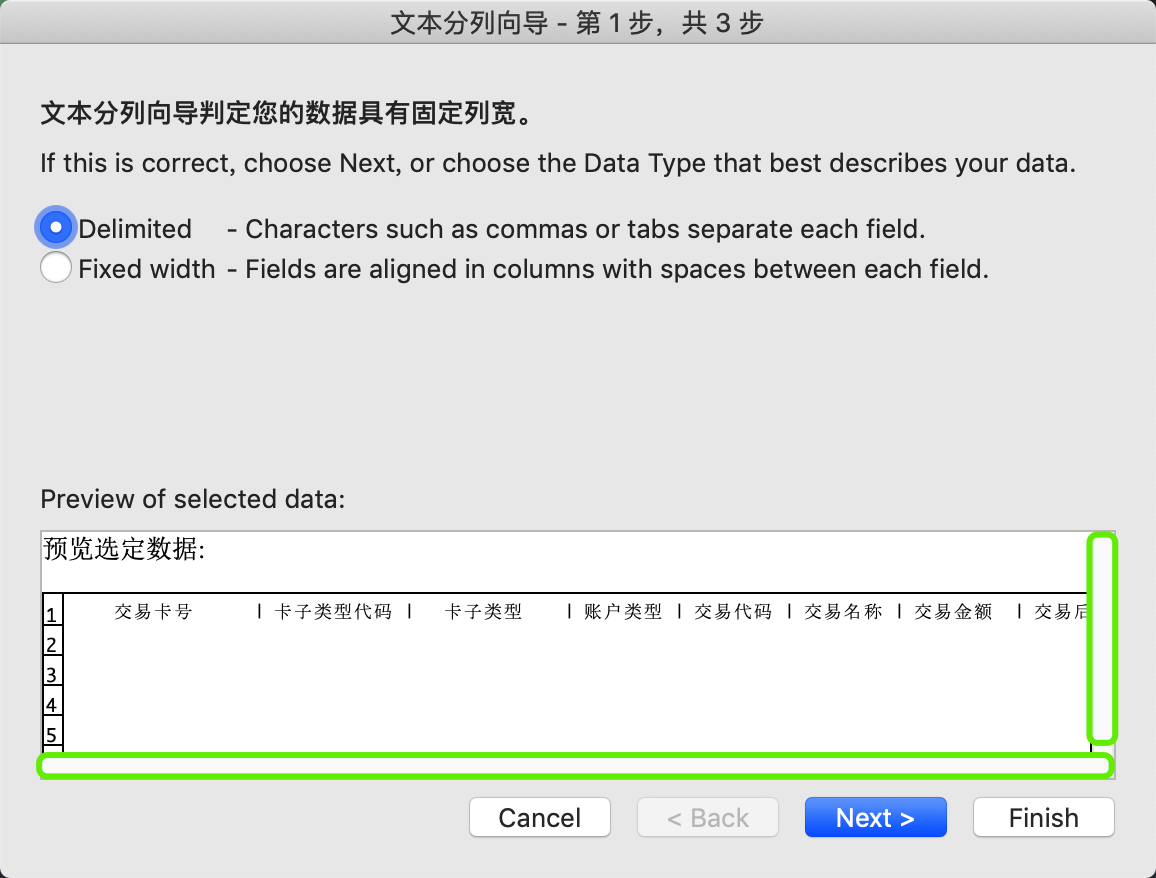The height and width of the screenshot is (878, 1156).
Task: Choose the Fixed width option
Action: click(56, 268)
